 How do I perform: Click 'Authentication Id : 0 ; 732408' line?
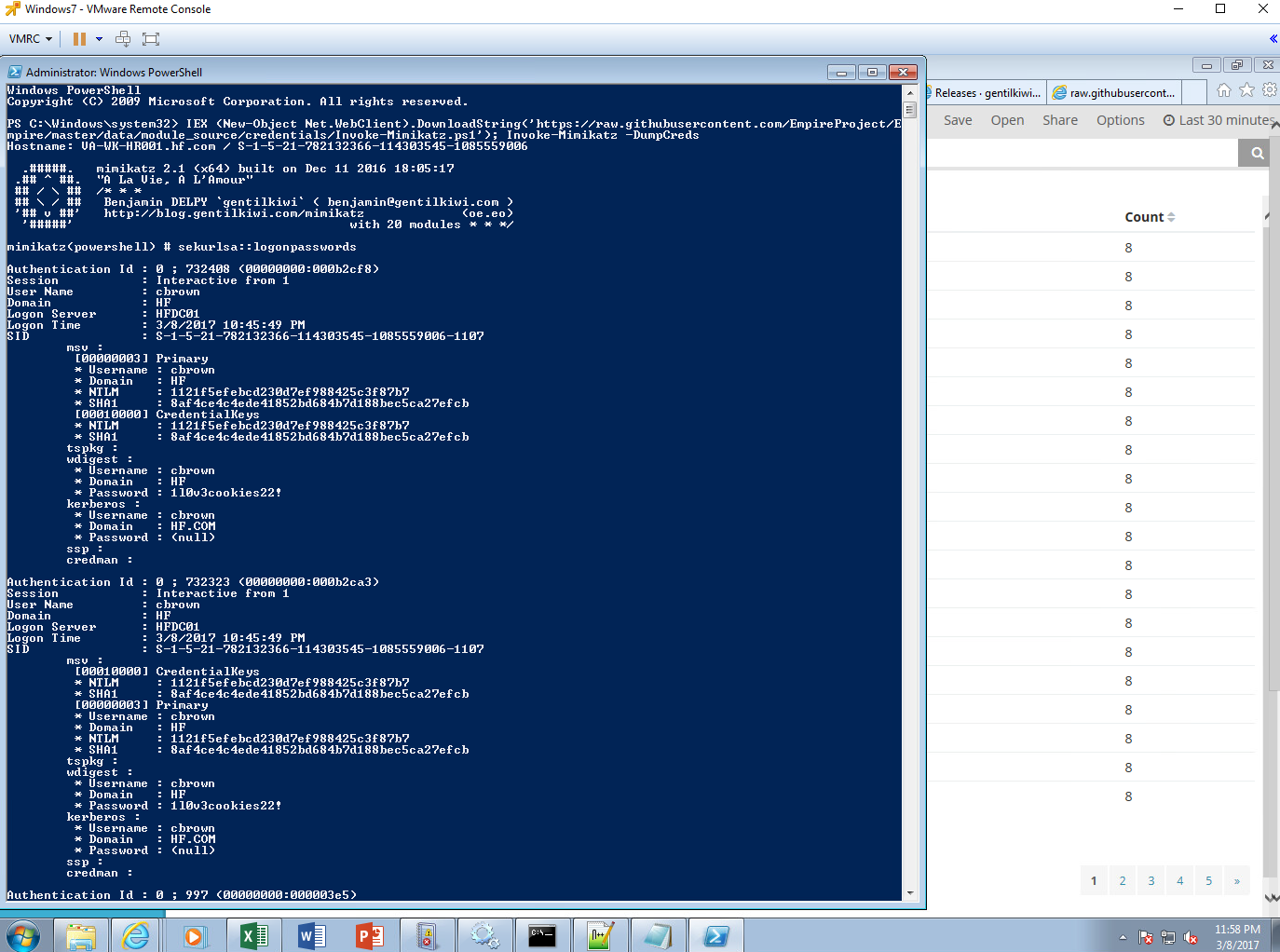(193, 269)
